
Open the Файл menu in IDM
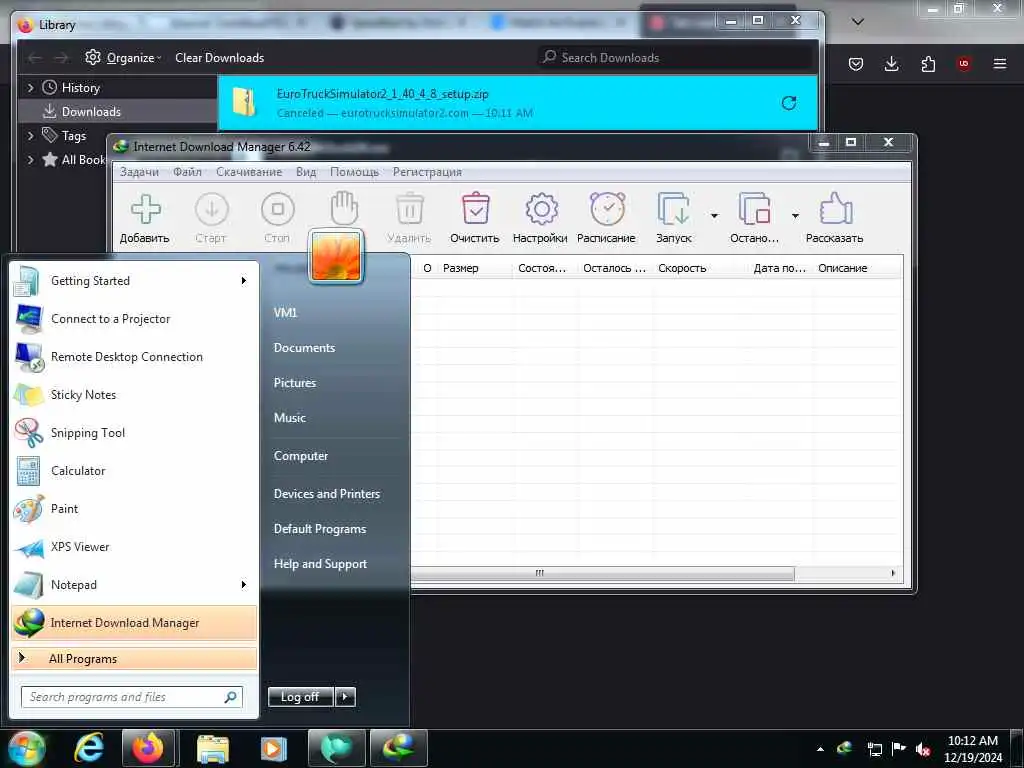(x=187, y=172)
